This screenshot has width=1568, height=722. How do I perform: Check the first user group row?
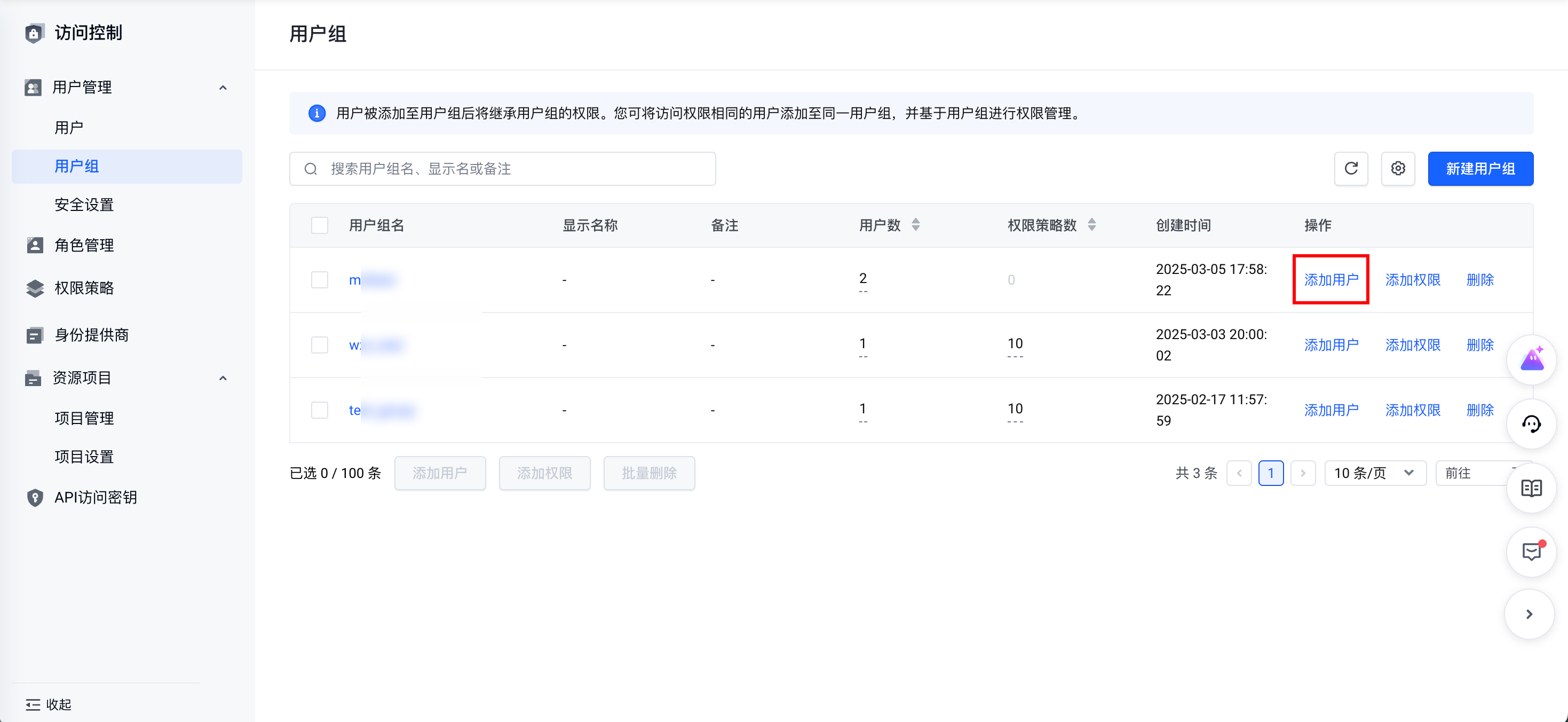click(x=320, y=280)
